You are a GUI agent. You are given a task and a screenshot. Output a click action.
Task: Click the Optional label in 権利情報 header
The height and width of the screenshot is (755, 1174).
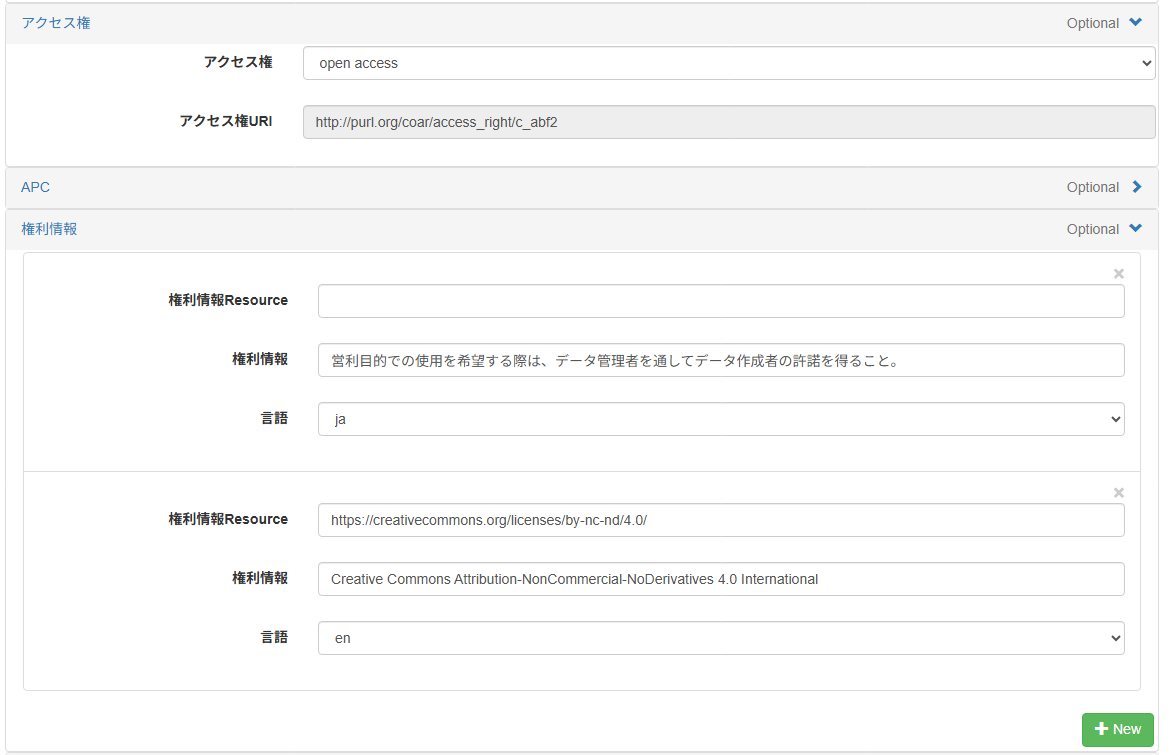pyautogui.click(x=1092, y=229)
